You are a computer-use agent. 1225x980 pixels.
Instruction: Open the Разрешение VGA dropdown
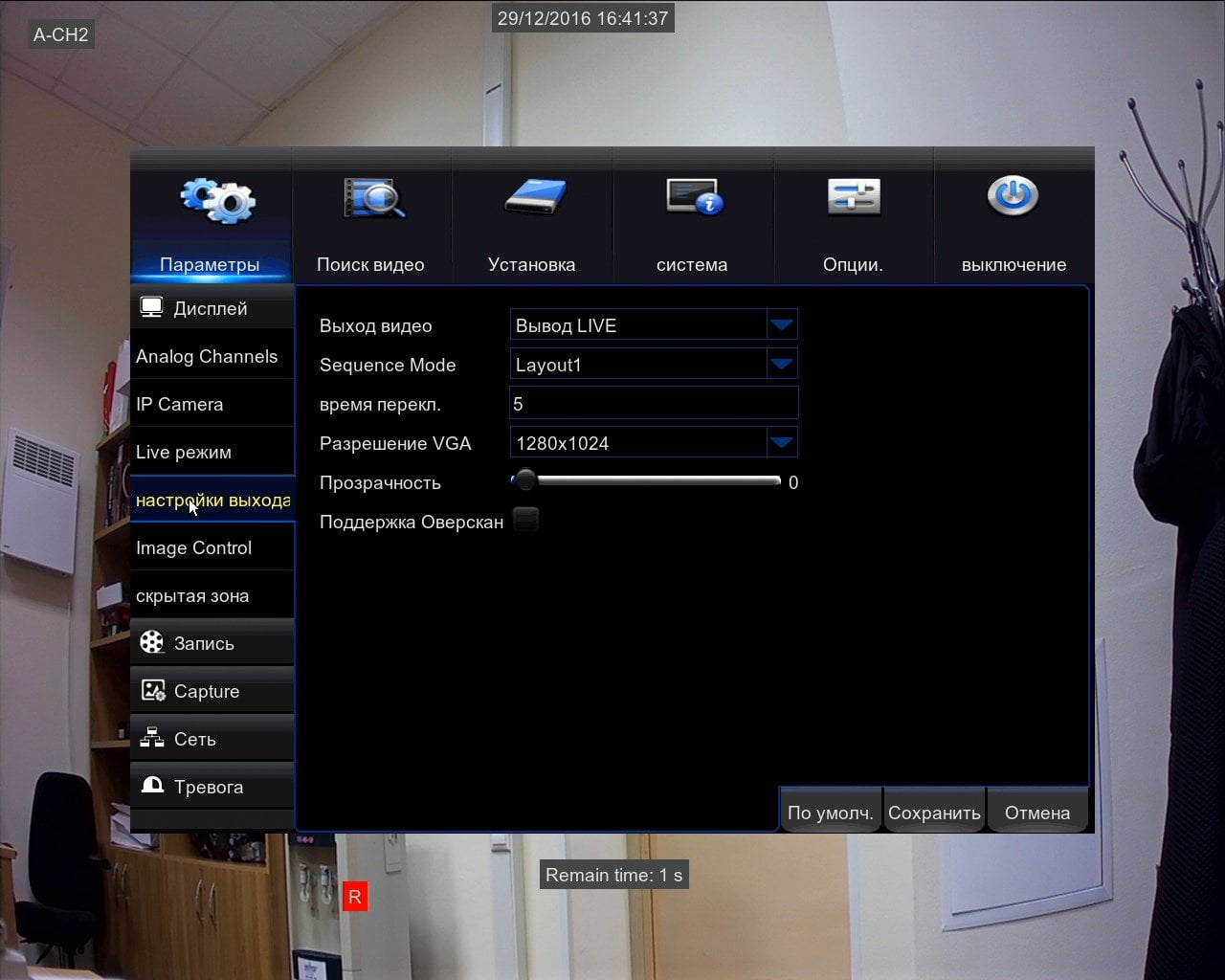[x=654, y=443]
